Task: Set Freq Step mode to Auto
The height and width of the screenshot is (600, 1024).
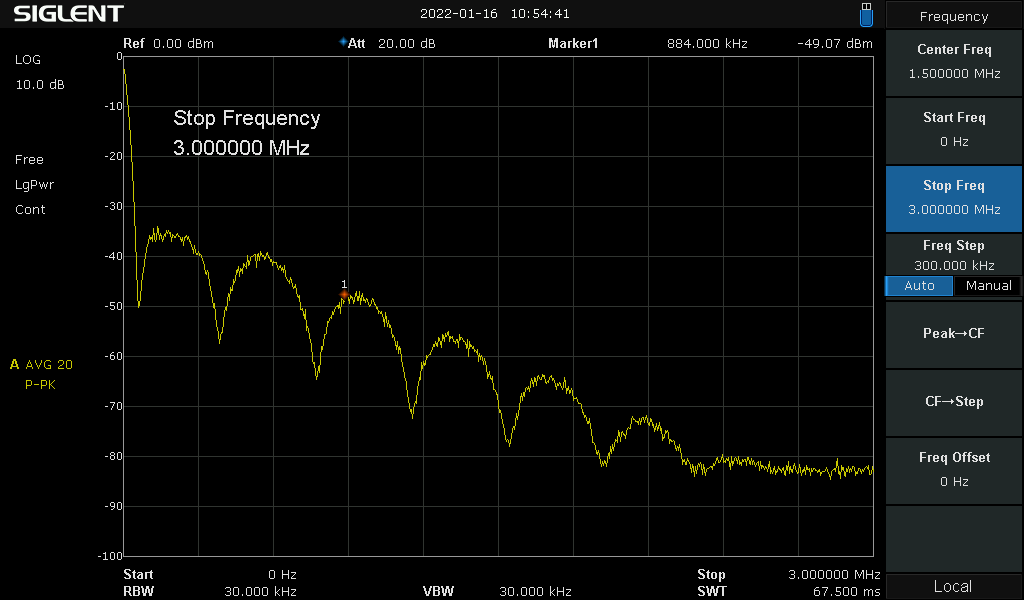Action: pos(919,286)
